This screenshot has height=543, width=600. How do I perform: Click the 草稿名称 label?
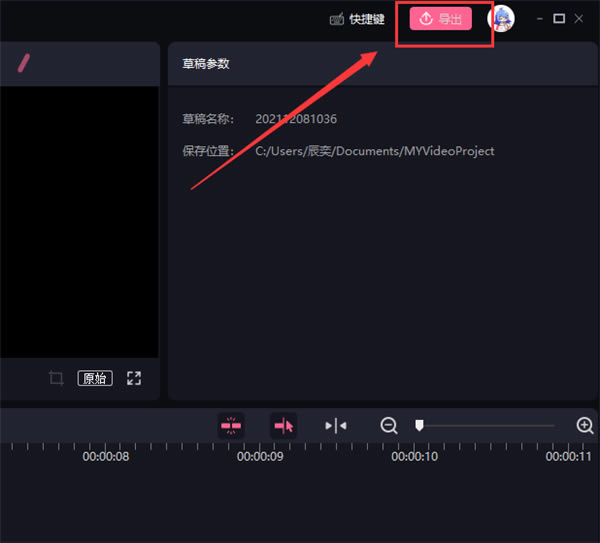pyautogui.click(x=208, y=119)
